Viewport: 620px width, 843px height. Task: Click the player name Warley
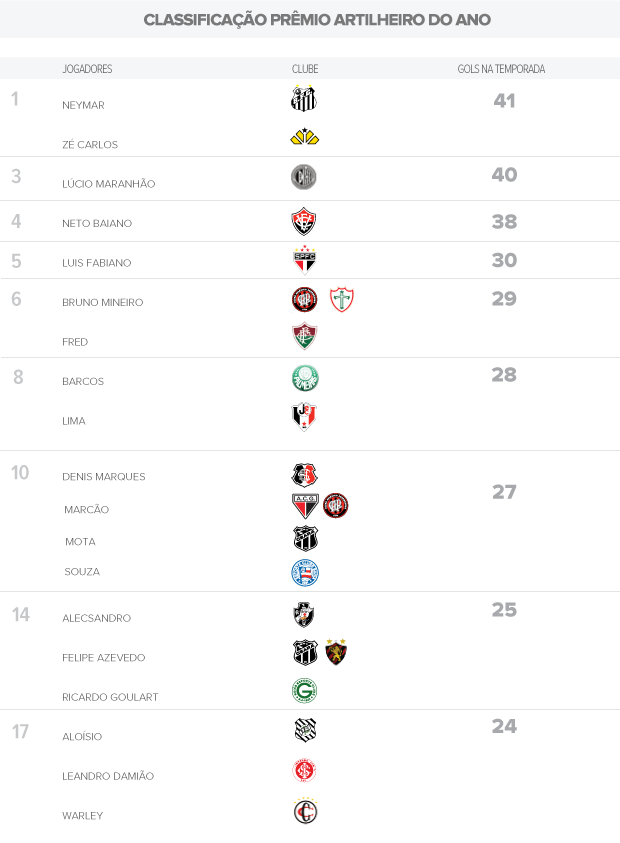[x=82, y=816]
